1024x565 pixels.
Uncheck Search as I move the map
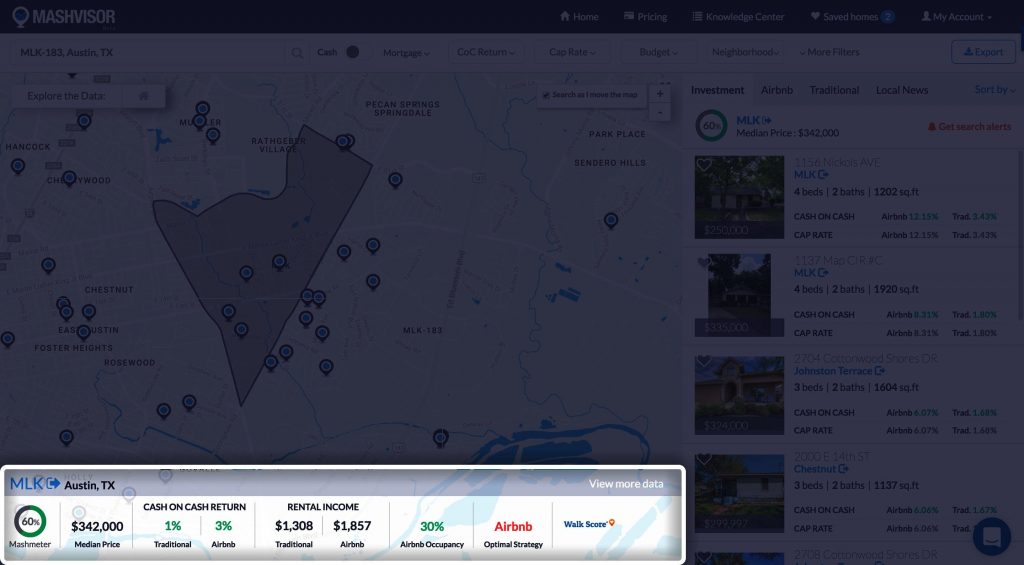click(x=546, y=95)
